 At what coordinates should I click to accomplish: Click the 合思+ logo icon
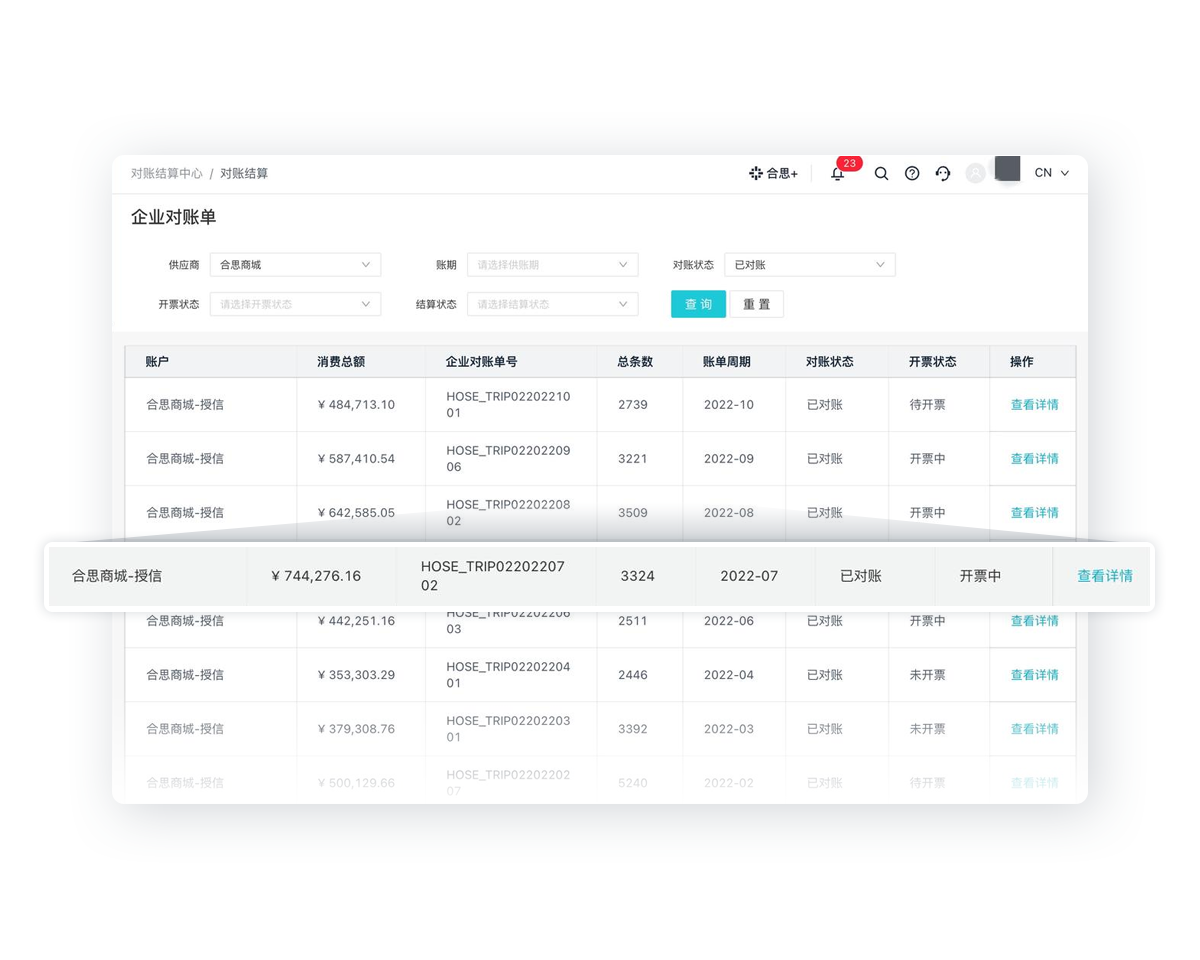[x=756, y=173]
